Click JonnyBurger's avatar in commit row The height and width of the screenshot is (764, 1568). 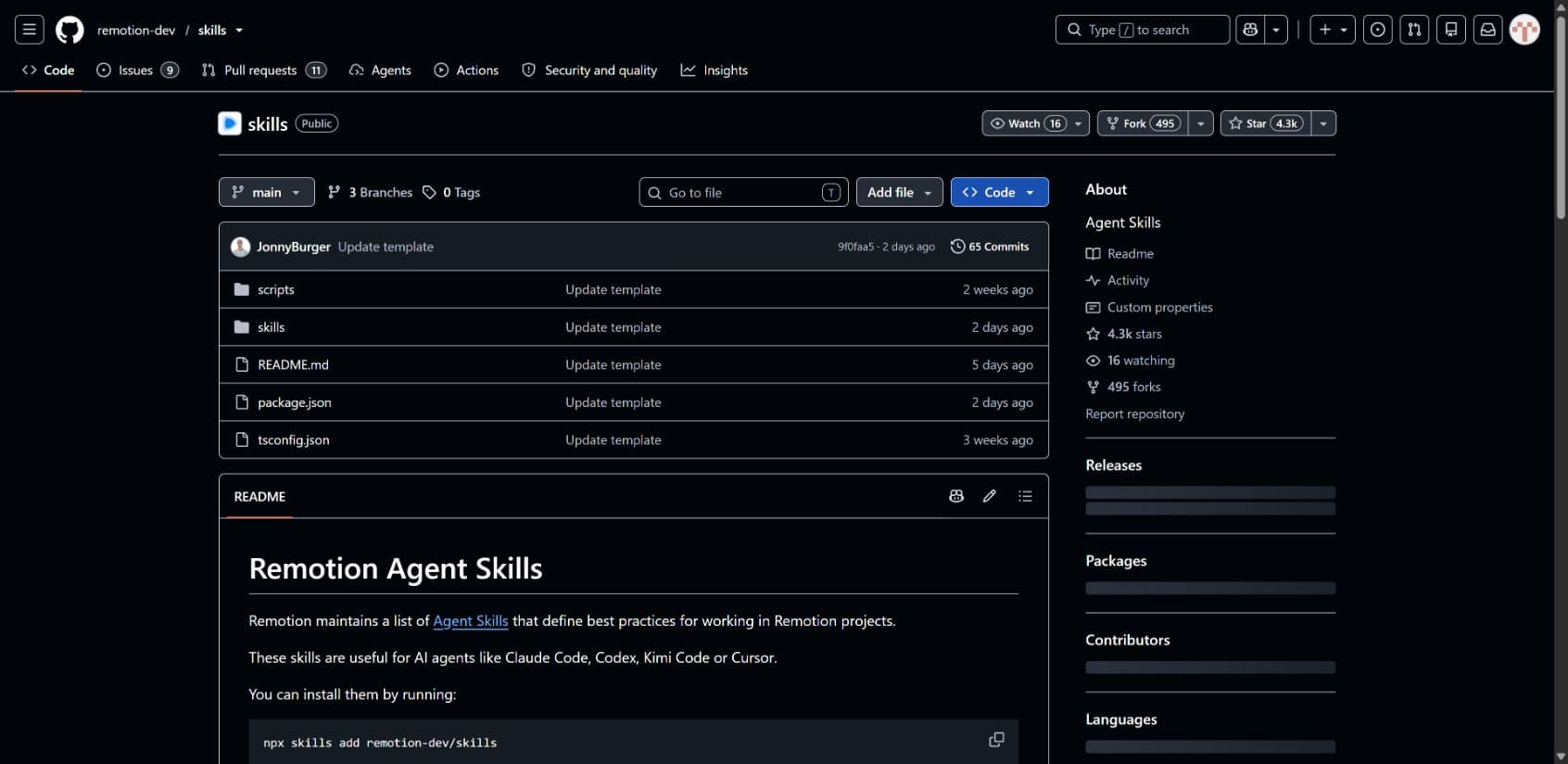(x=240, y=247)
